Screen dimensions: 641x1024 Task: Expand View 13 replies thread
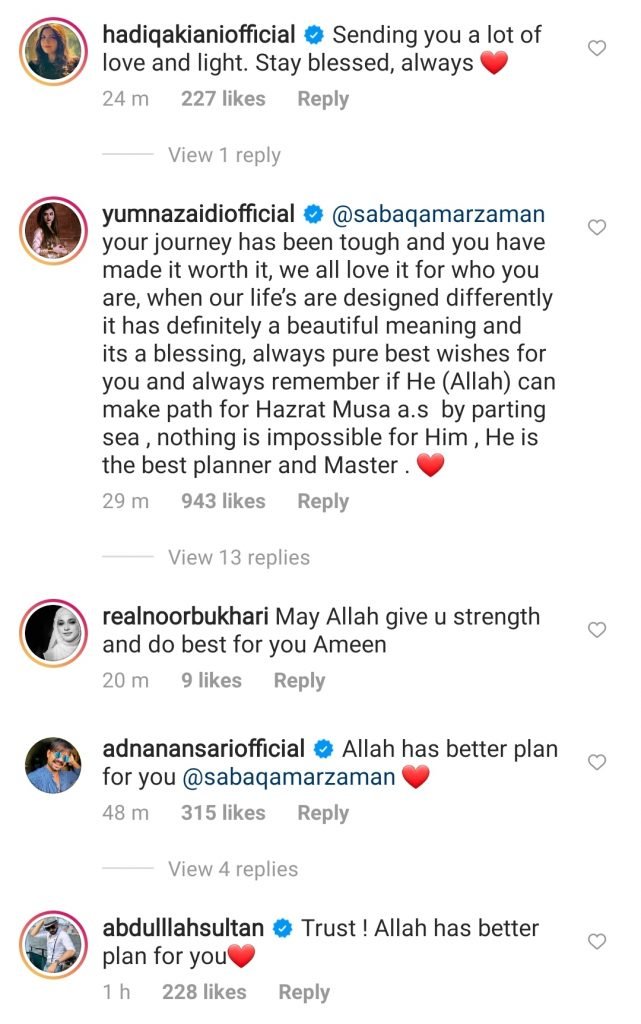(238, 557)
